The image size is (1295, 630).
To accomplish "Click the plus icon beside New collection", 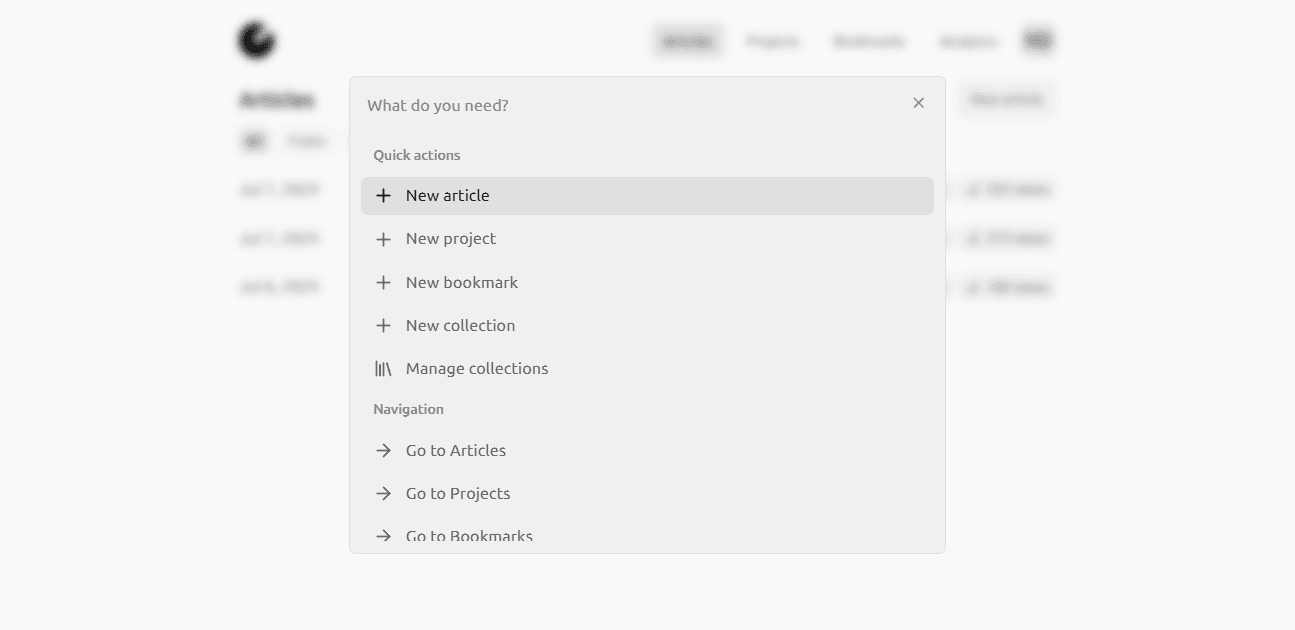I will (x=383, y=326).
